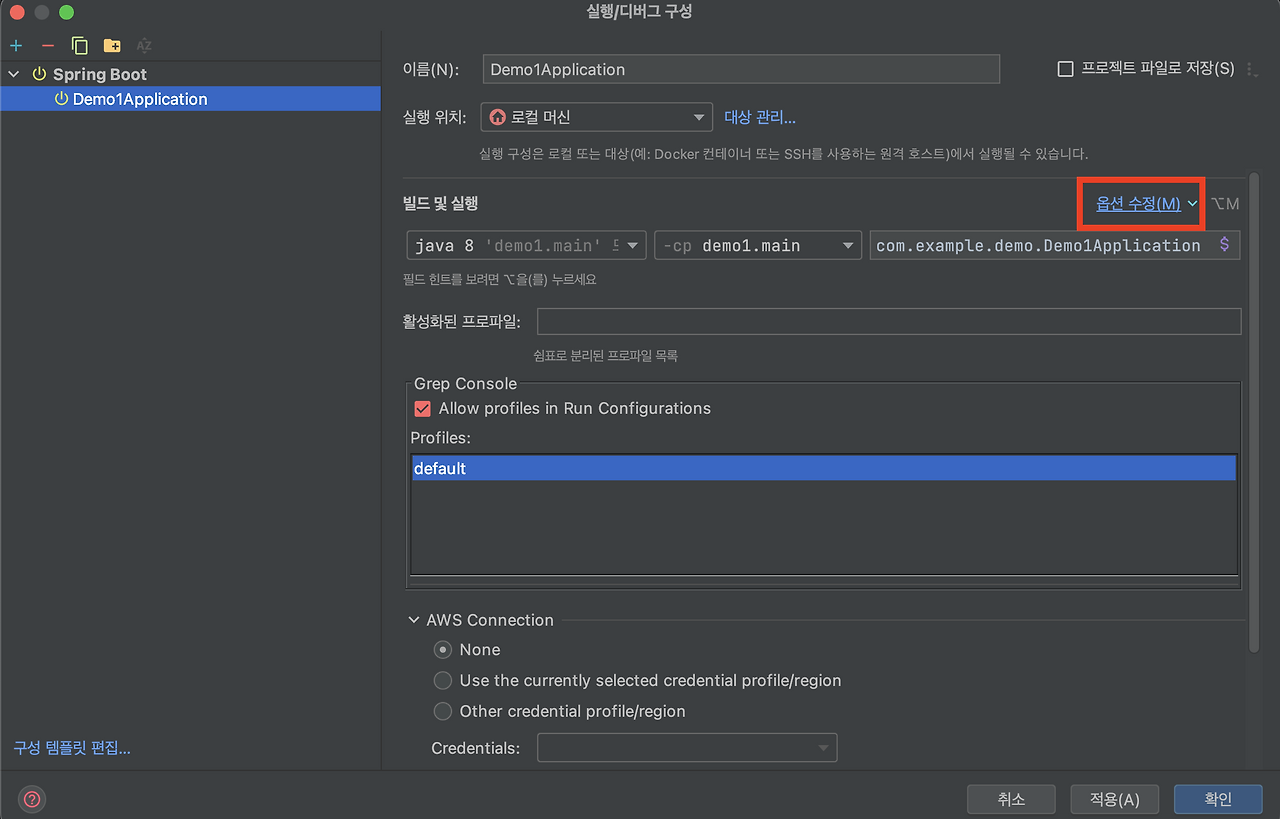
Task: Enable the 프로젝트 파일로 저장 checkbox
Action: pos(1065,68)
